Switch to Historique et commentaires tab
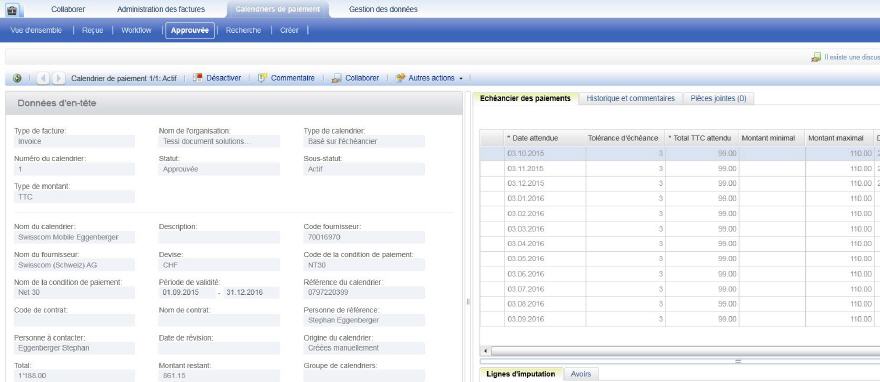880x382 pixels. [630, 98]
